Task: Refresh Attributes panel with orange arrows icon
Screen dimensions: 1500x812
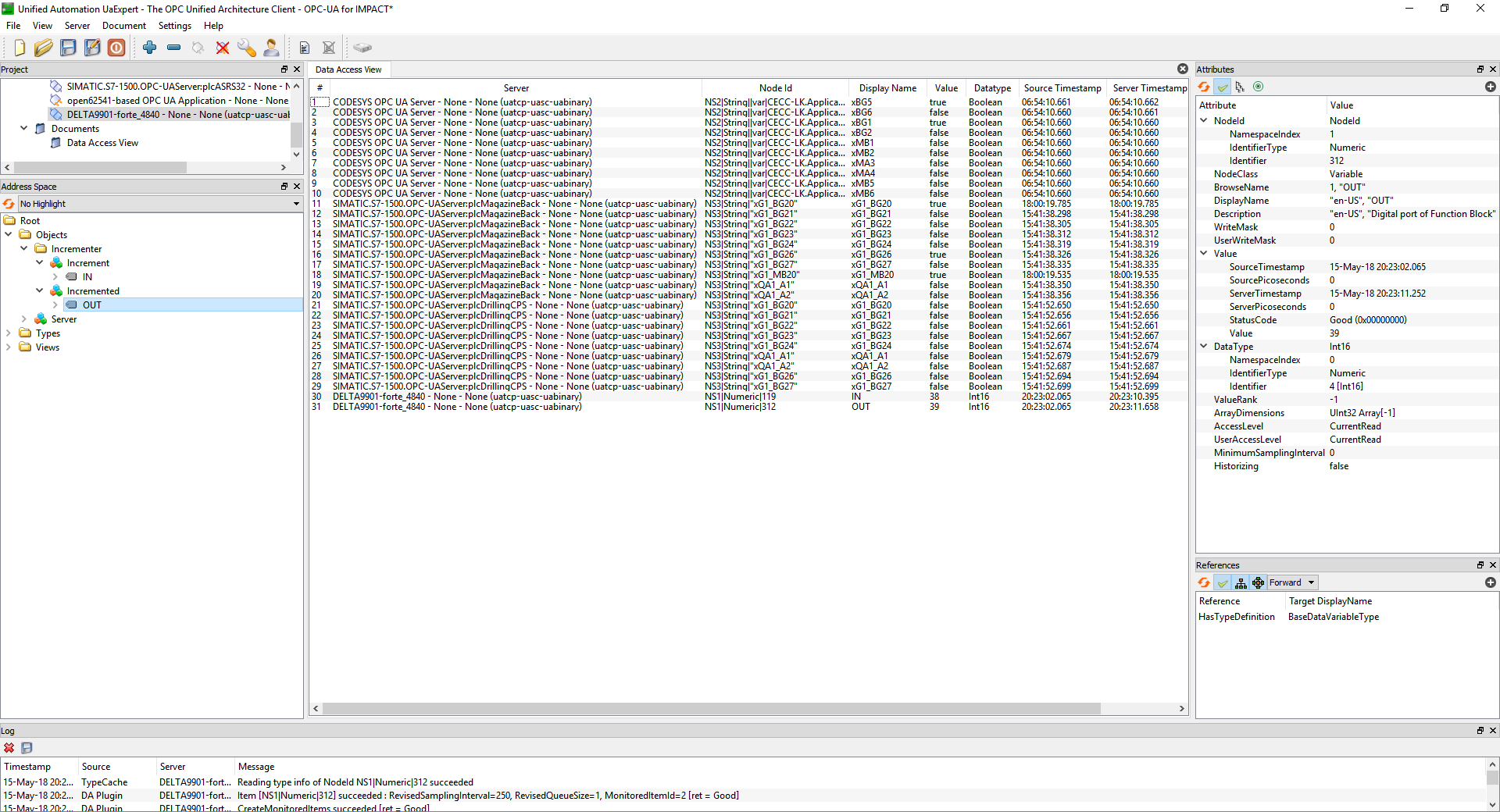Action: 1204,87
